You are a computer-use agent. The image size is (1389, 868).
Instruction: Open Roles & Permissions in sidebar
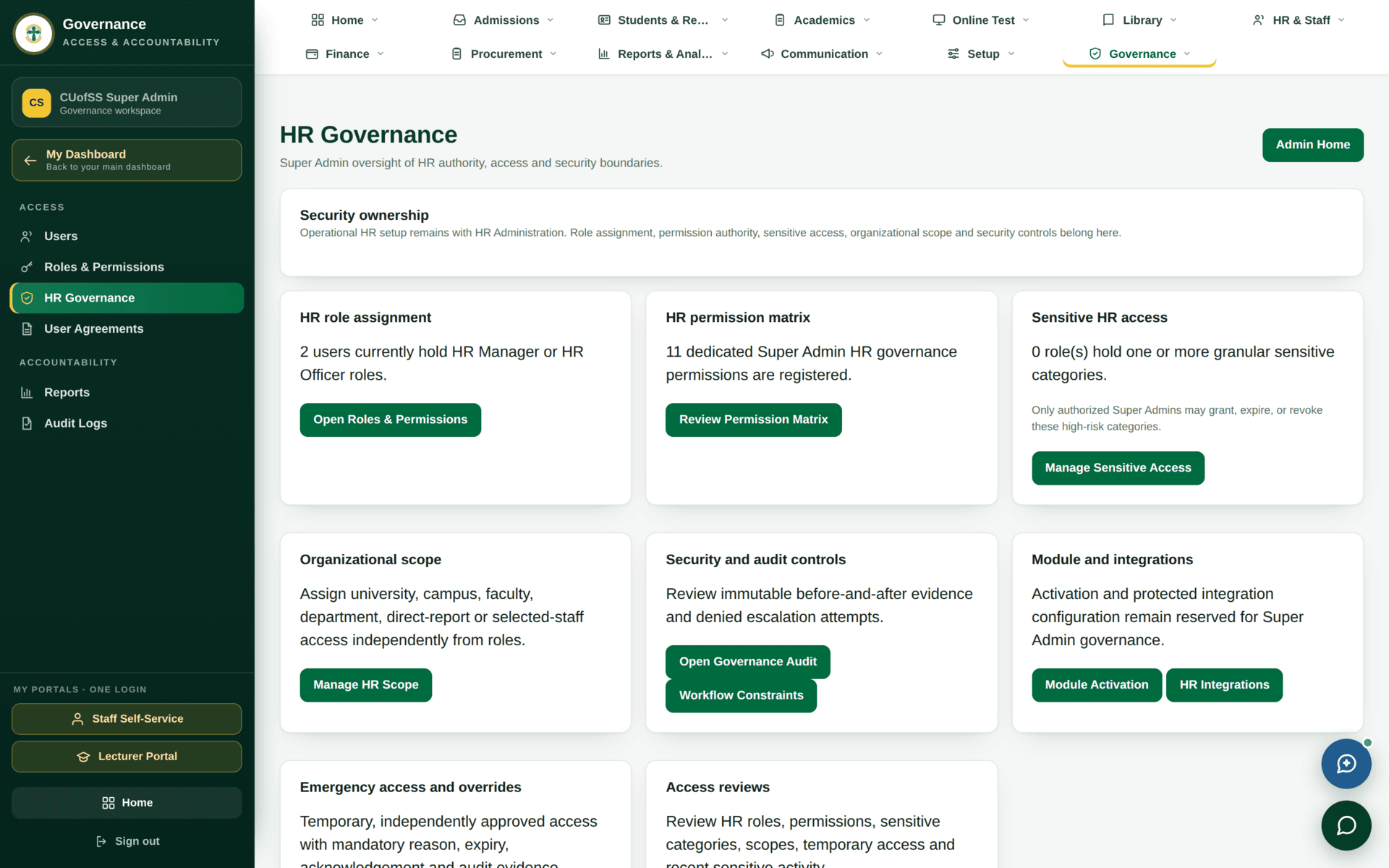pos(127,268)
